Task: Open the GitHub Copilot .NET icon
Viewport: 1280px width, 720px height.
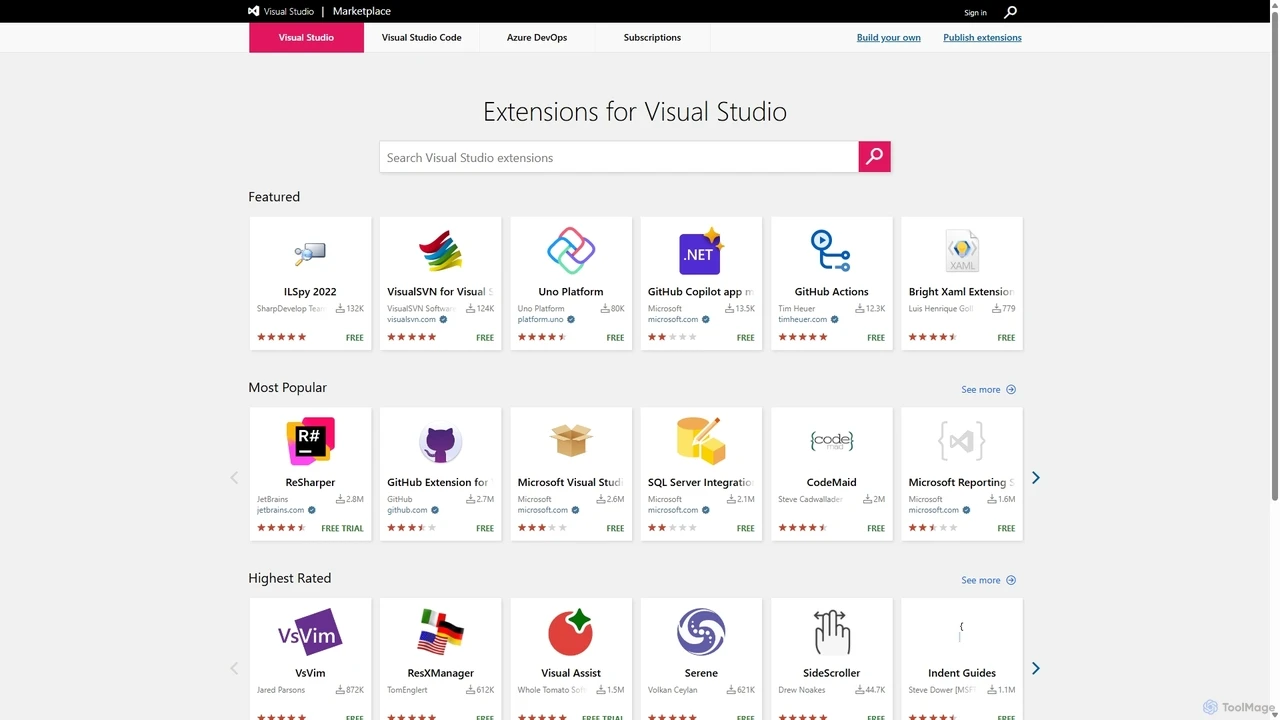Action: [701, 251]
